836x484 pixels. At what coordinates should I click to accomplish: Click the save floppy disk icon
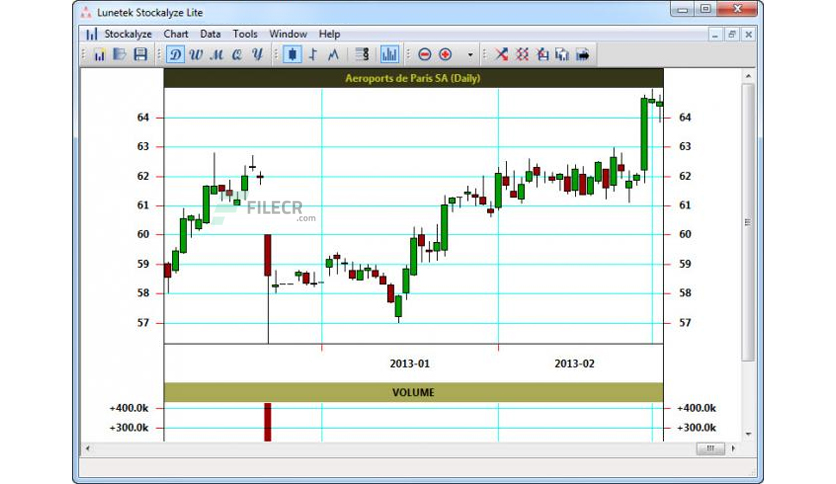[140, 54]
